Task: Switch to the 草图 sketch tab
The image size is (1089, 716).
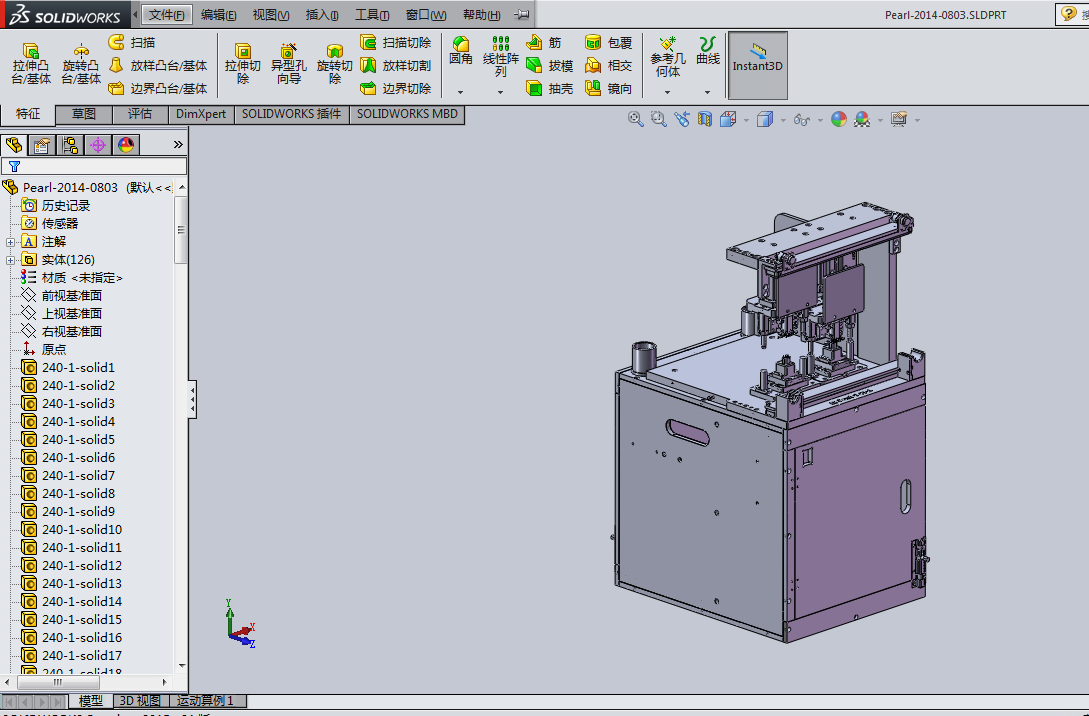Action: tap(83, 114)
